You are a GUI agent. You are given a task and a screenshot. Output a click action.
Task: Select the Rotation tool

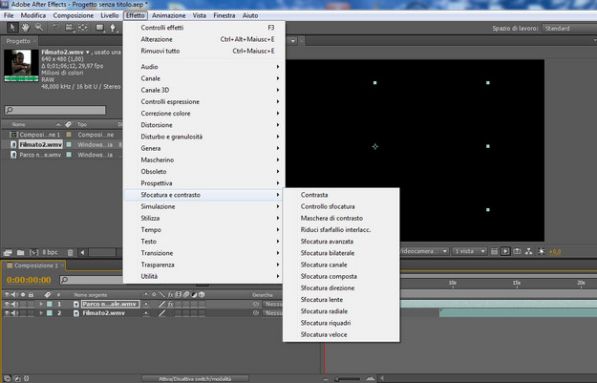[54, 28]
